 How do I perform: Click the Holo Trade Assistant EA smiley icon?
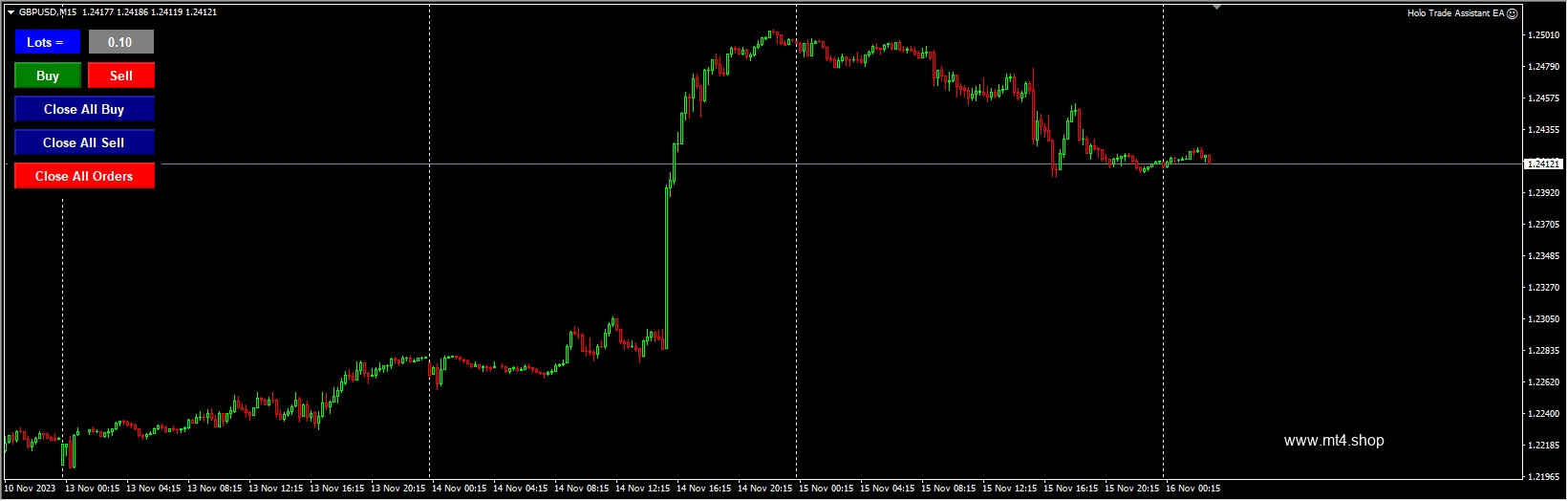pos(1513,13)
